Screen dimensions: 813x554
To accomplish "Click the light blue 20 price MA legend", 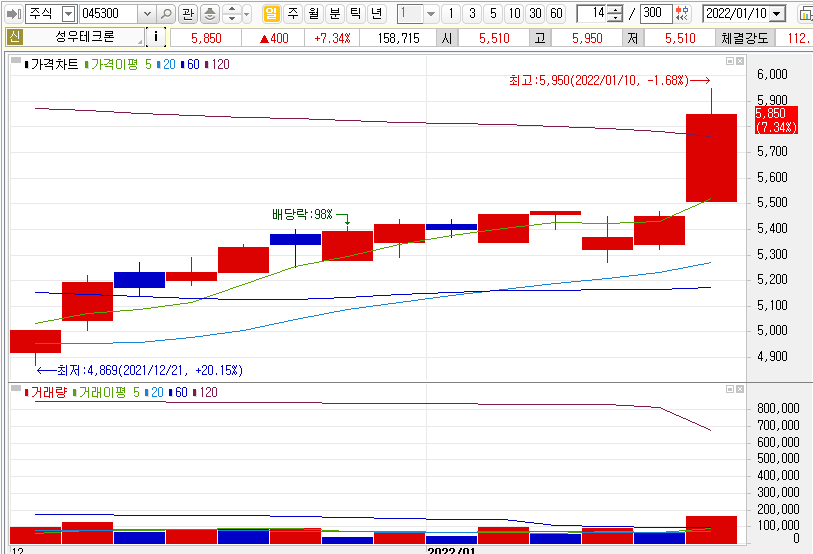I will (166, 64).
